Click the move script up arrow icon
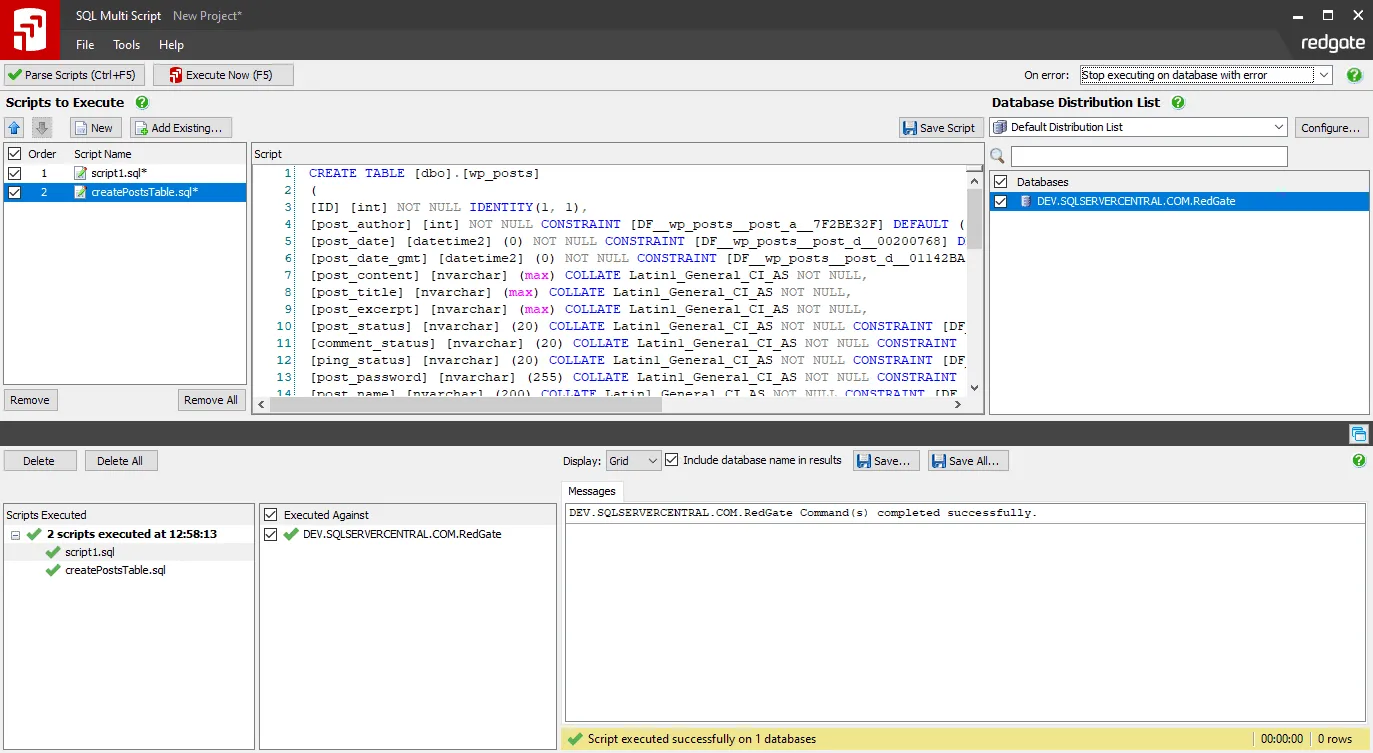 point(14,127)
